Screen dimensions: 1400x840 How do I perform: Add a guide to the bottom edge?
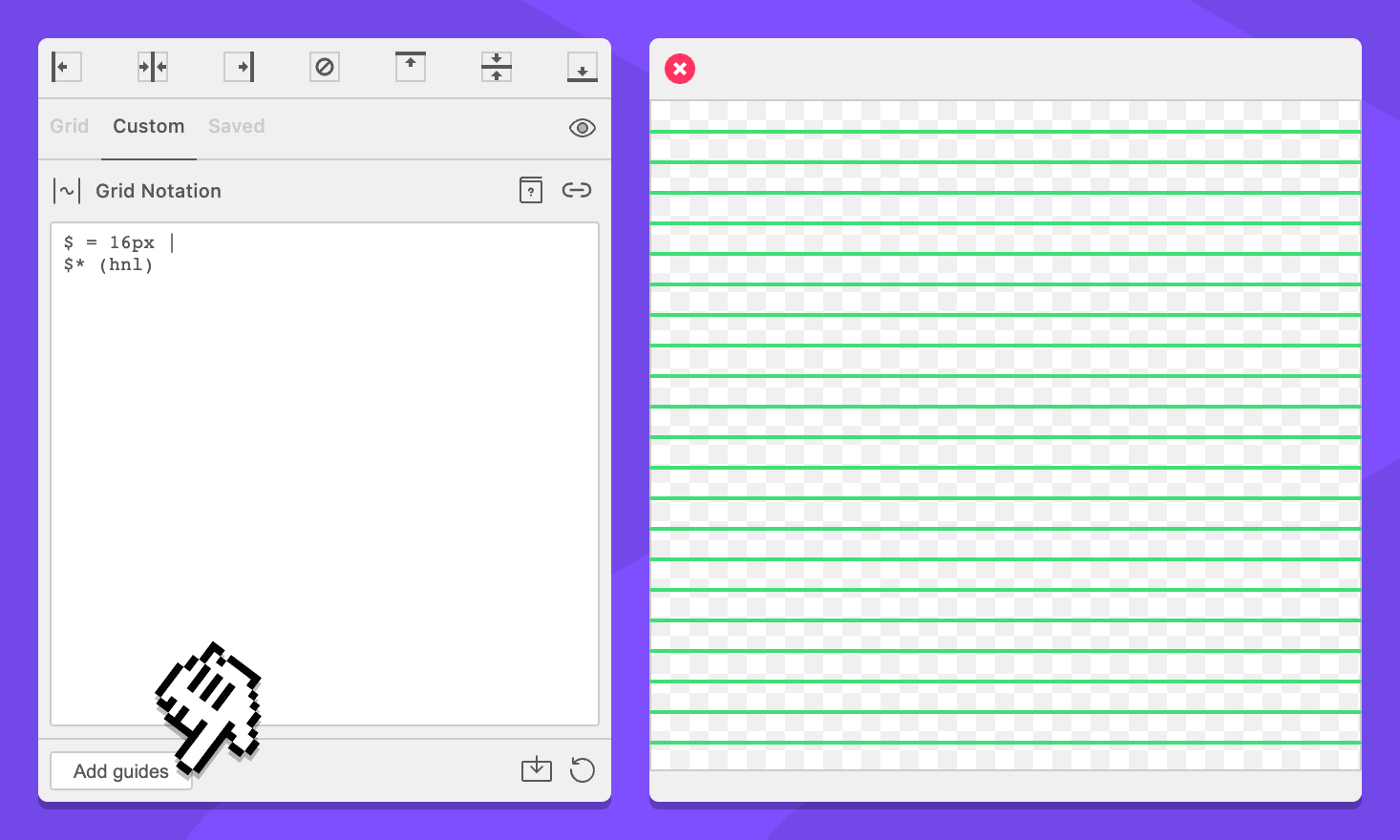click(x=582, y=67)
